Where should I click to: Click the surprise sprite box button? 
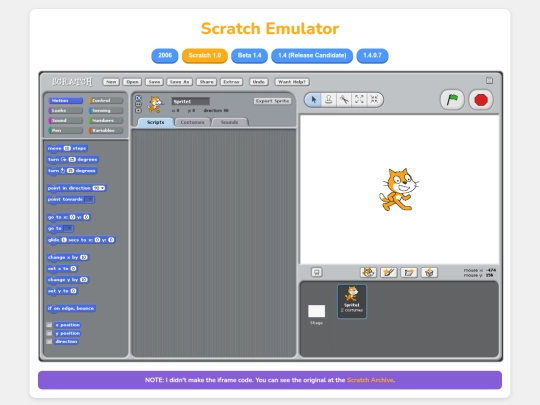[429, 272]
